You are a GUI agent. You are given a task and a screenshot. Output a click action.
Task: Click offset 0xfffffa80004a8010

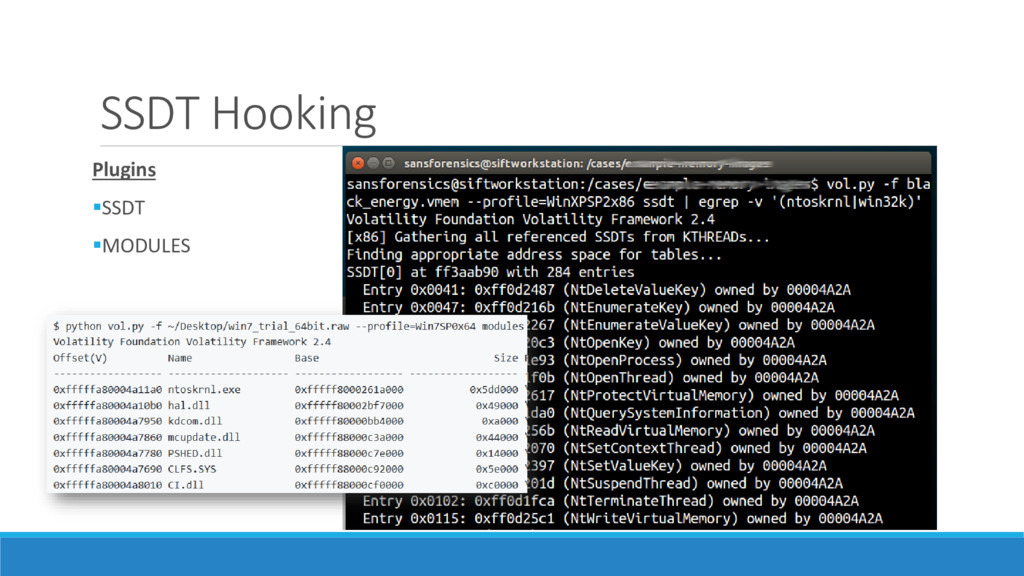(x=107, y=485)
